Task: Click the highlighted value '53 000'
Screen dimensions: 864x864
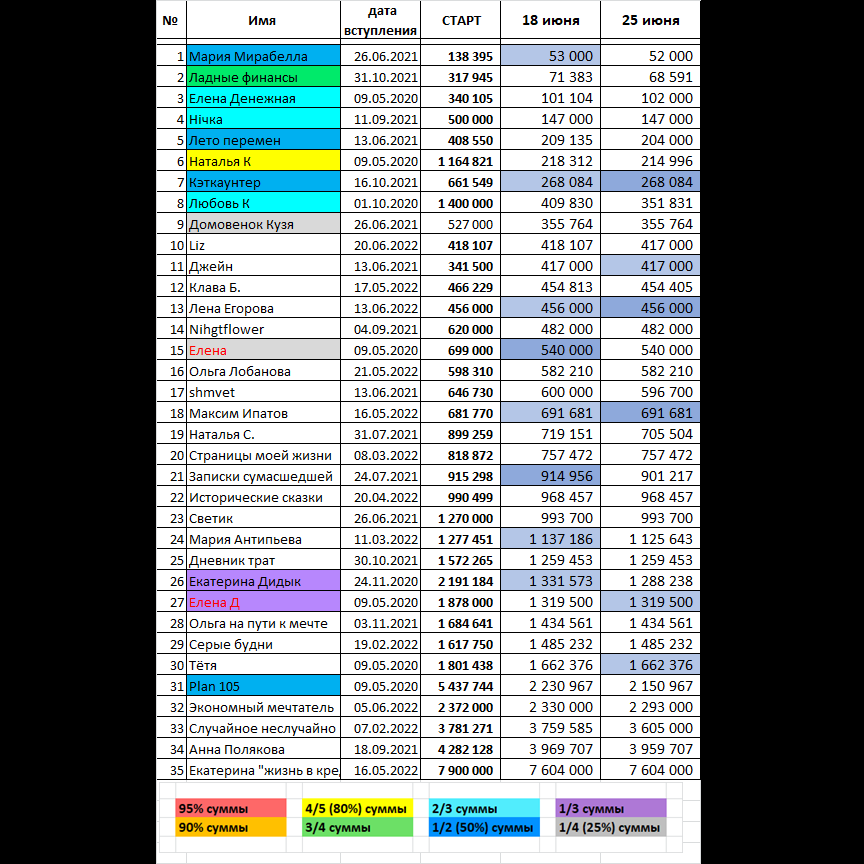Action: (x=550, y=56)
